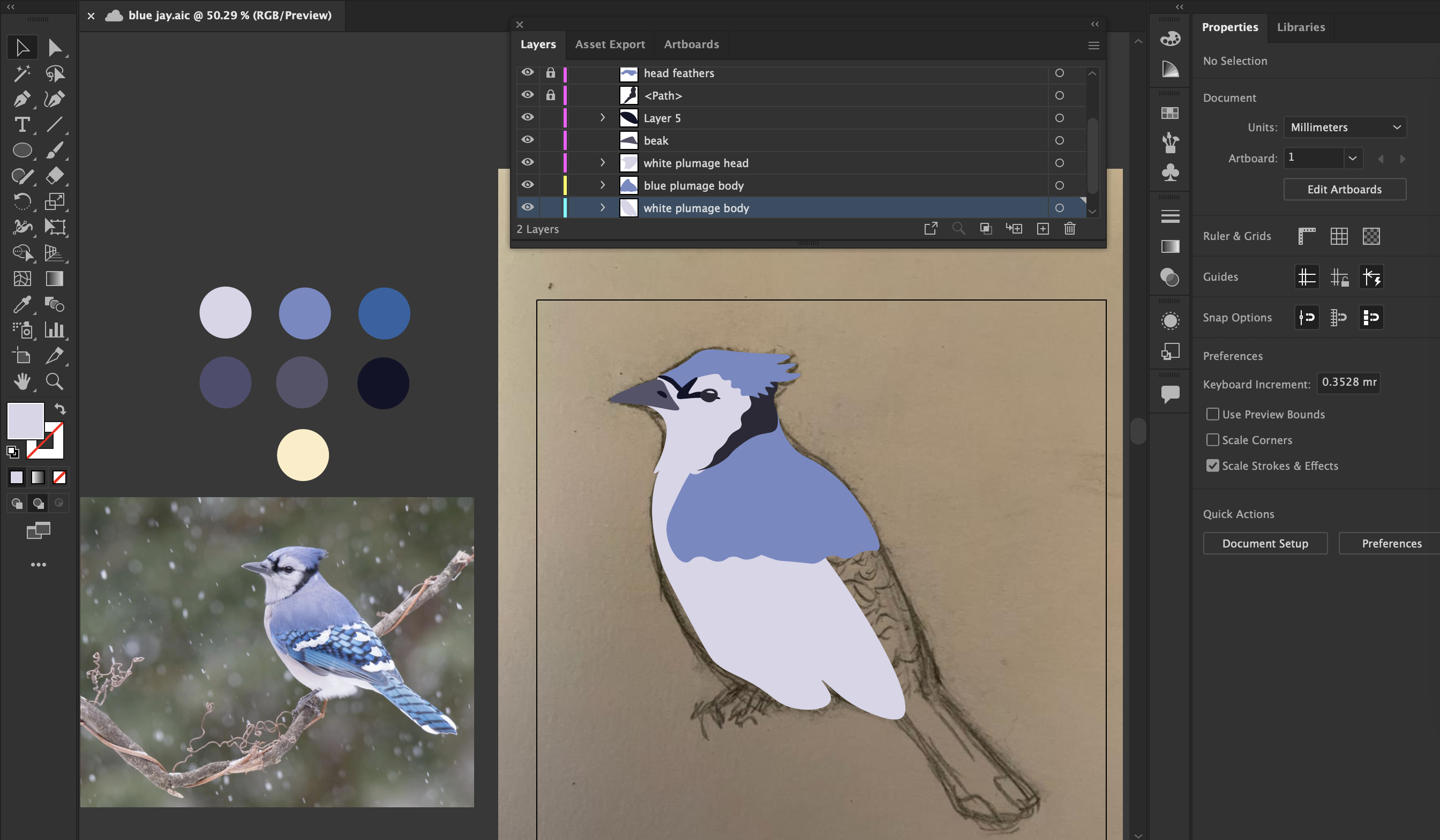Switch to the Asset Export tab
This screenshot has height=840, width=1440.
[x=610, y=44]
